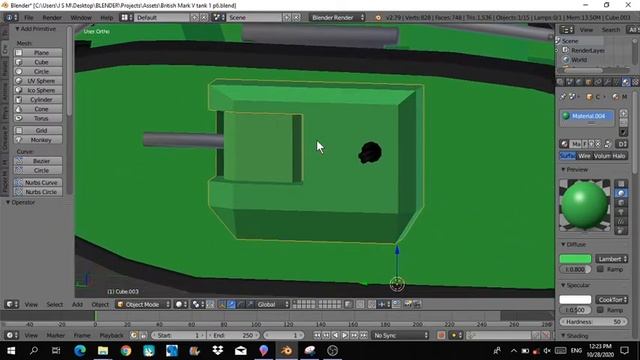Click the Nurbs Circle icon
The width and height of the screenshot is (640, 360).
tap(19, 192)
